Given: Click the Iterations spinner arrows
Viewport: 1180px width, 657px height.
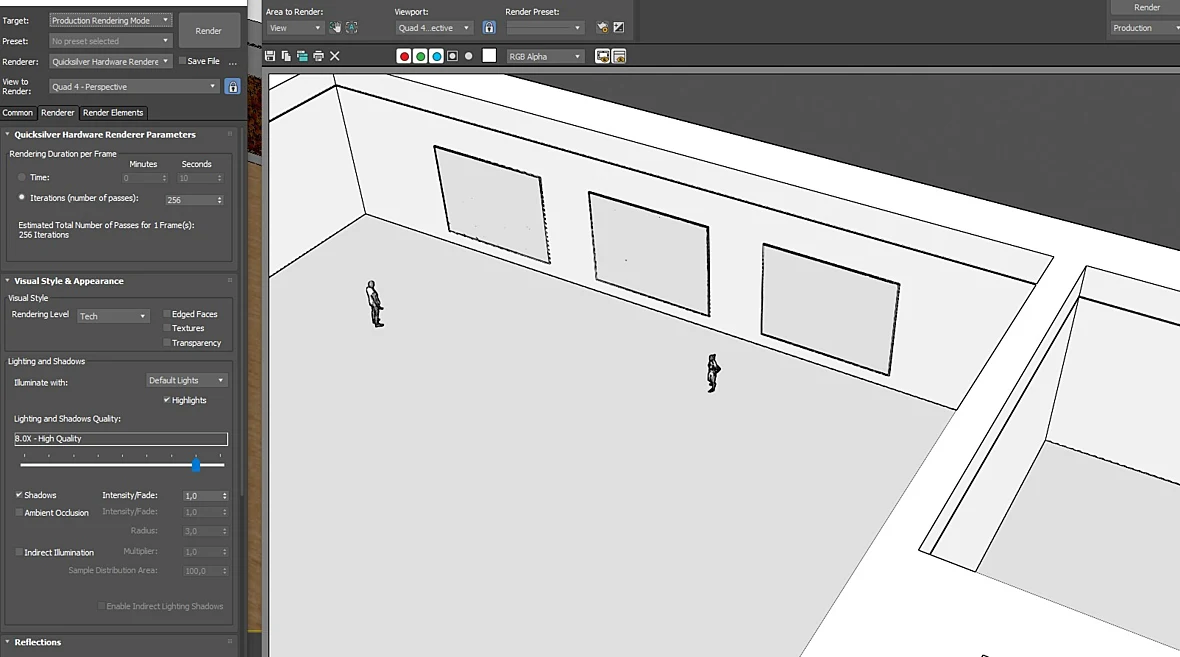Looking at the screenshot, I should coord(220,200).
